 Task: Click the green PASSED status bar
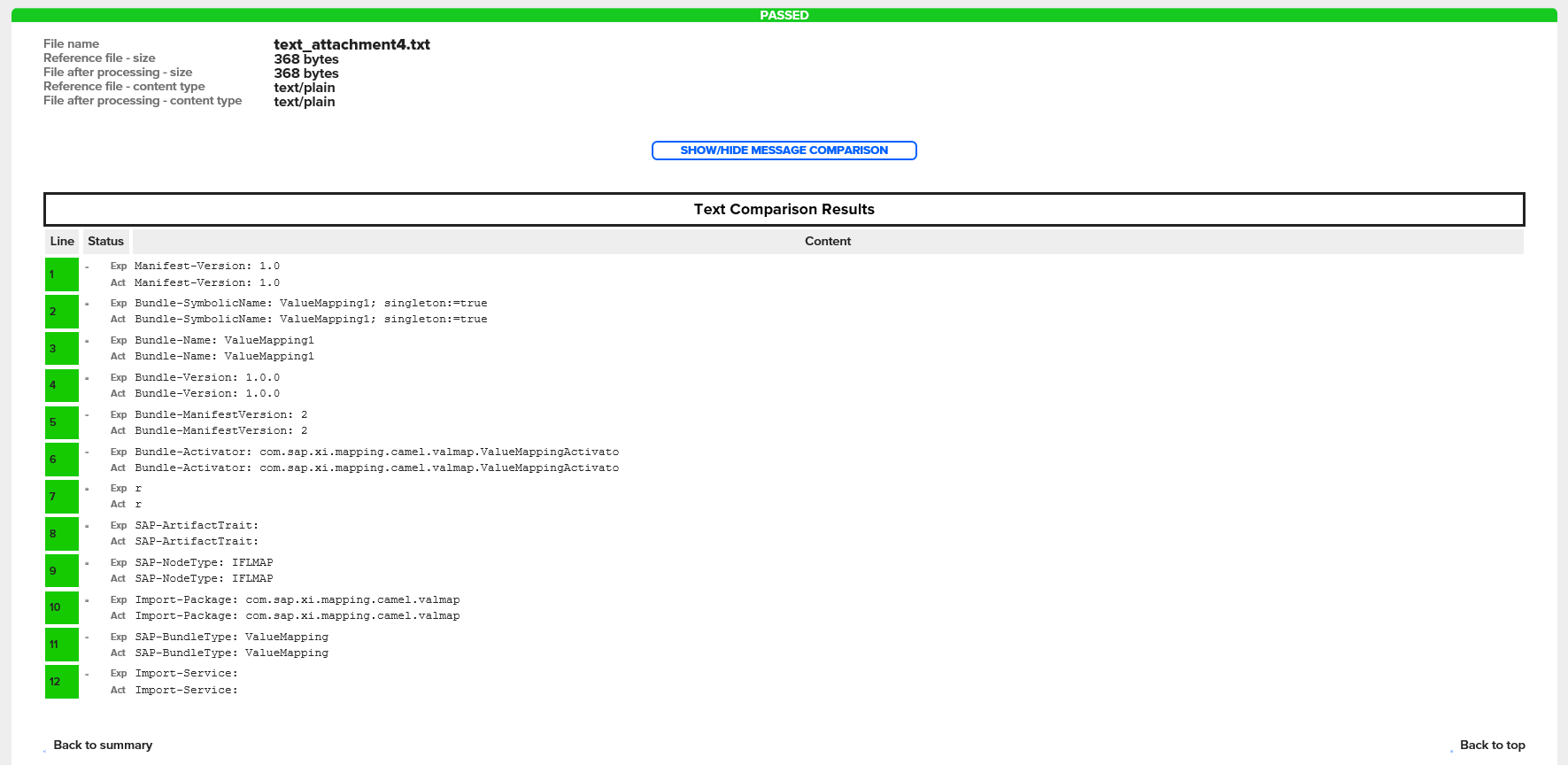[784, 15]
